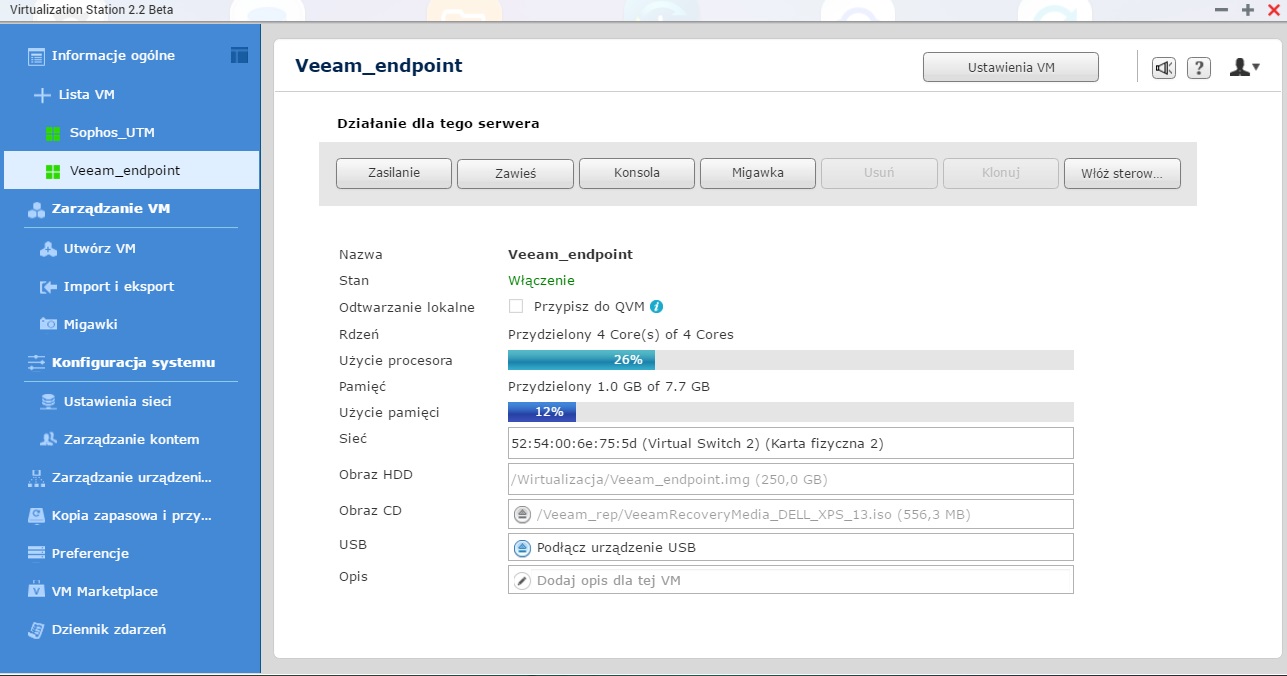Select the Veeam_endpoint VM in sidebar
Viewport: 1287px width, 676px height.
[125, 170]
